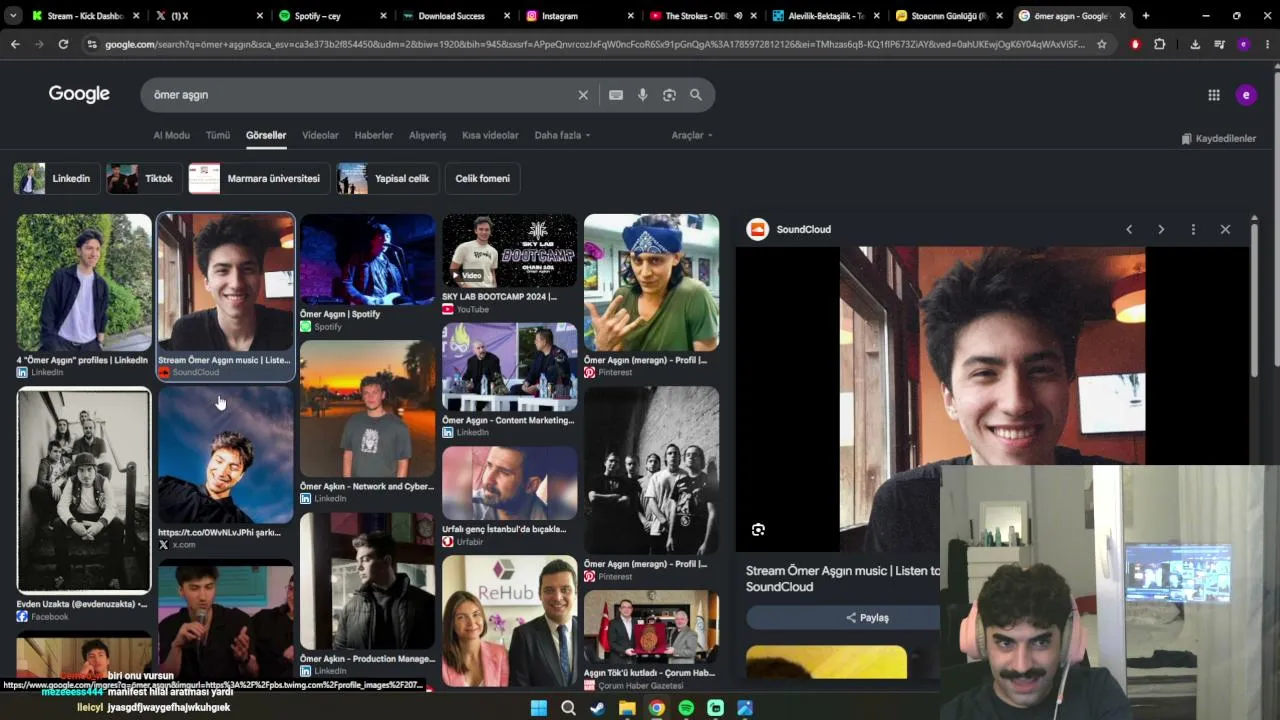The image size is (1280, 720).
Task: Click the magnifier search submit icon
Action: click(x=696, y=95)
